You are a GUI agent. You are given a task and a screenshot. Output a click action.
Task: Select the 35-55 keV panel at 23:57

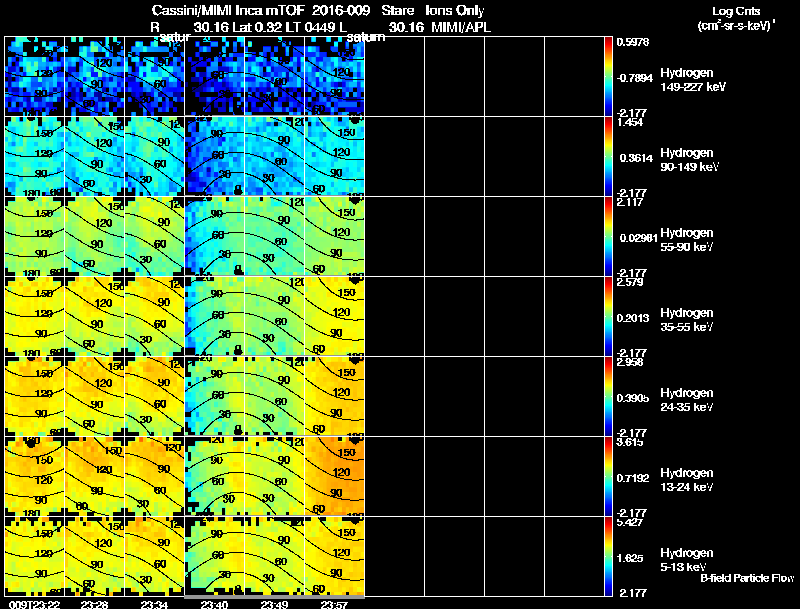pyautogui.click(x=335, y=316)
